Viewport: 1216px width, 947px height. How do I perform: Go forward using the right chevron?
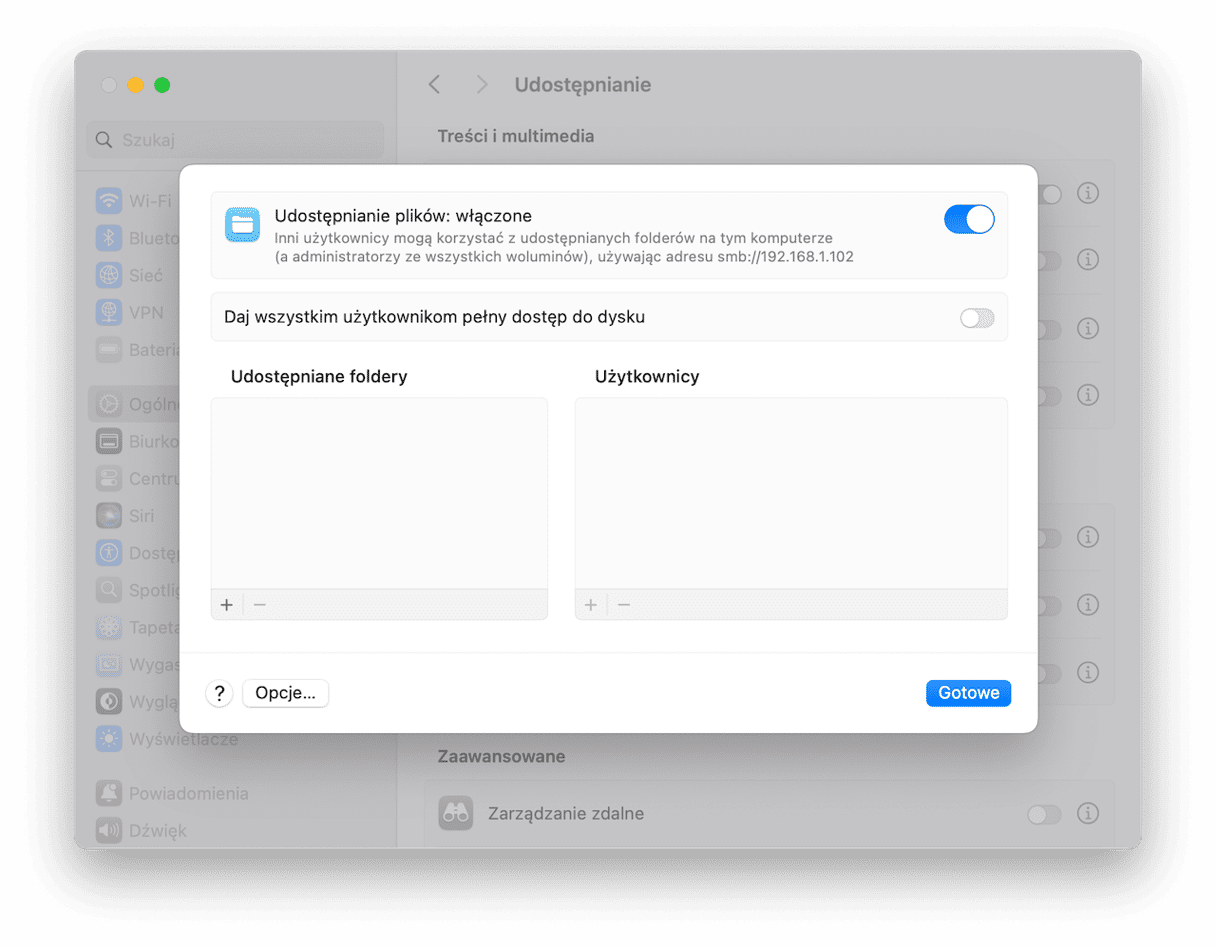pos(481,85)
